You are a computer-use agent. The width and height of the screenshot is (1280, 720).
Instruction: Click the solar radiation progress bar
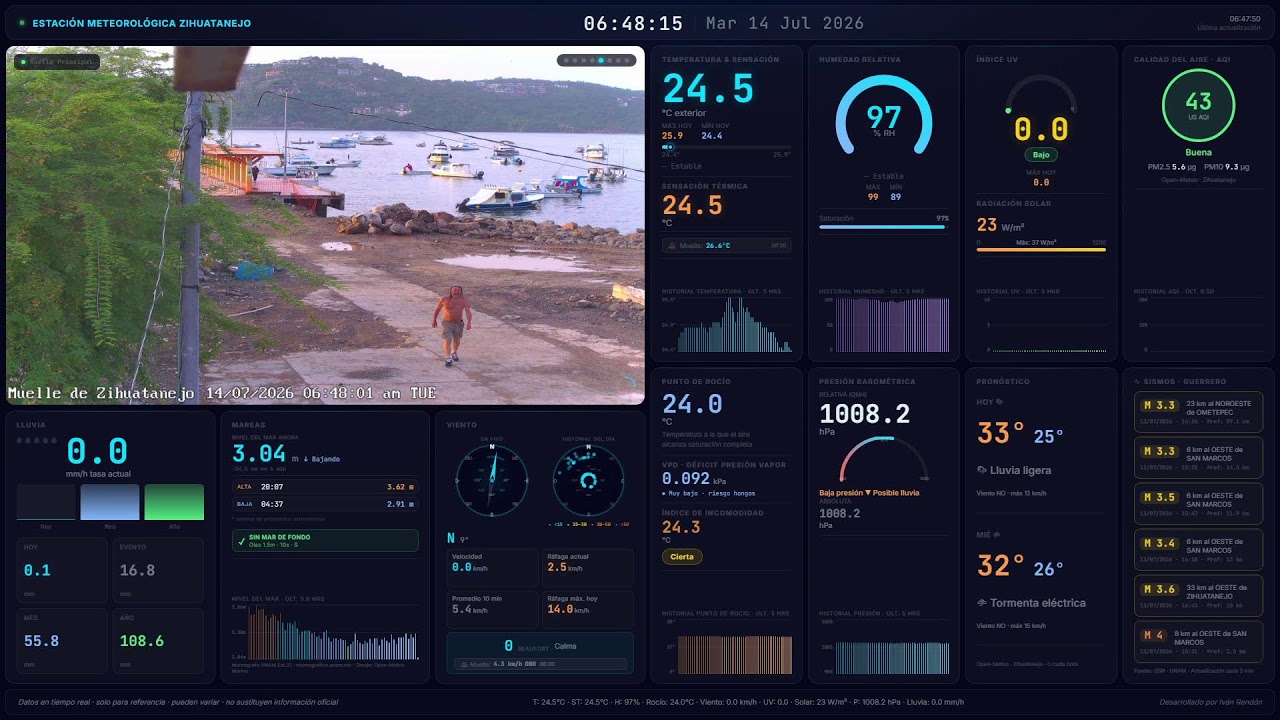1041,249
